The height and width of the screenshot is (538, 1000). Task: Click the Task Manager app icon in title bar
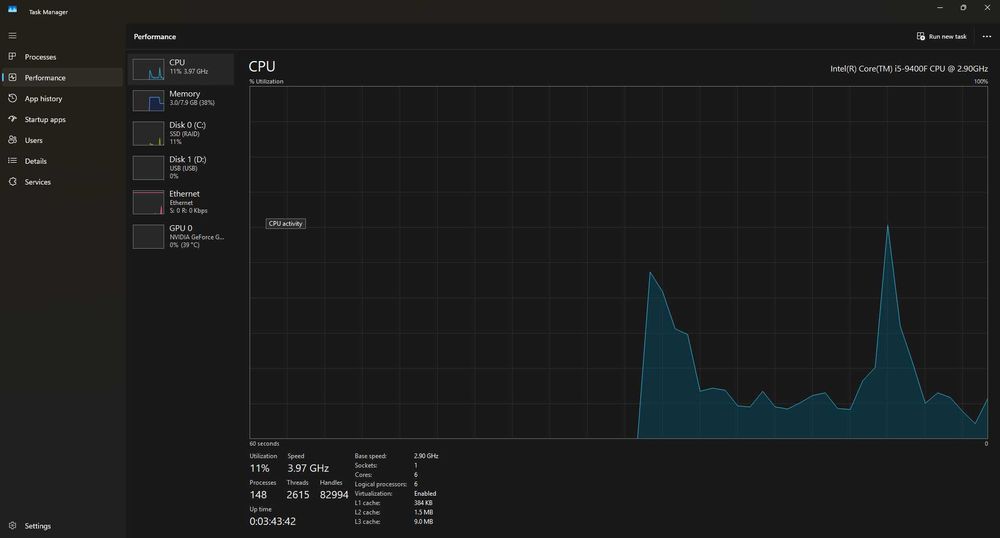pos(12,10)
